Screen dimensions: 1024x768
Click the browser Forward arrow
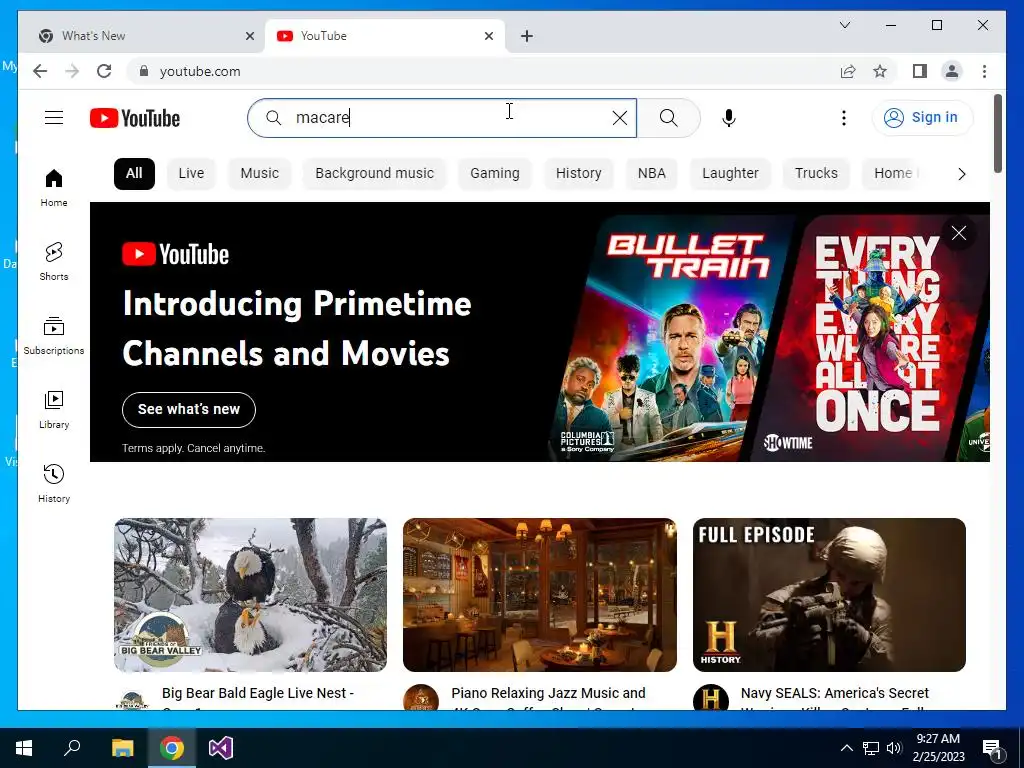72,71
